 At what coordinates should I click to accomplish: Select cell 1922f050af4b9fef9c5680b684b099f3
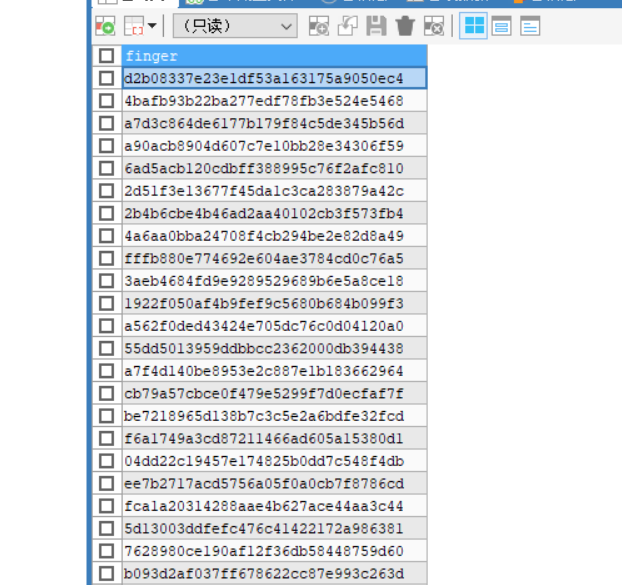pyautogui.click(x=275, y=303)
